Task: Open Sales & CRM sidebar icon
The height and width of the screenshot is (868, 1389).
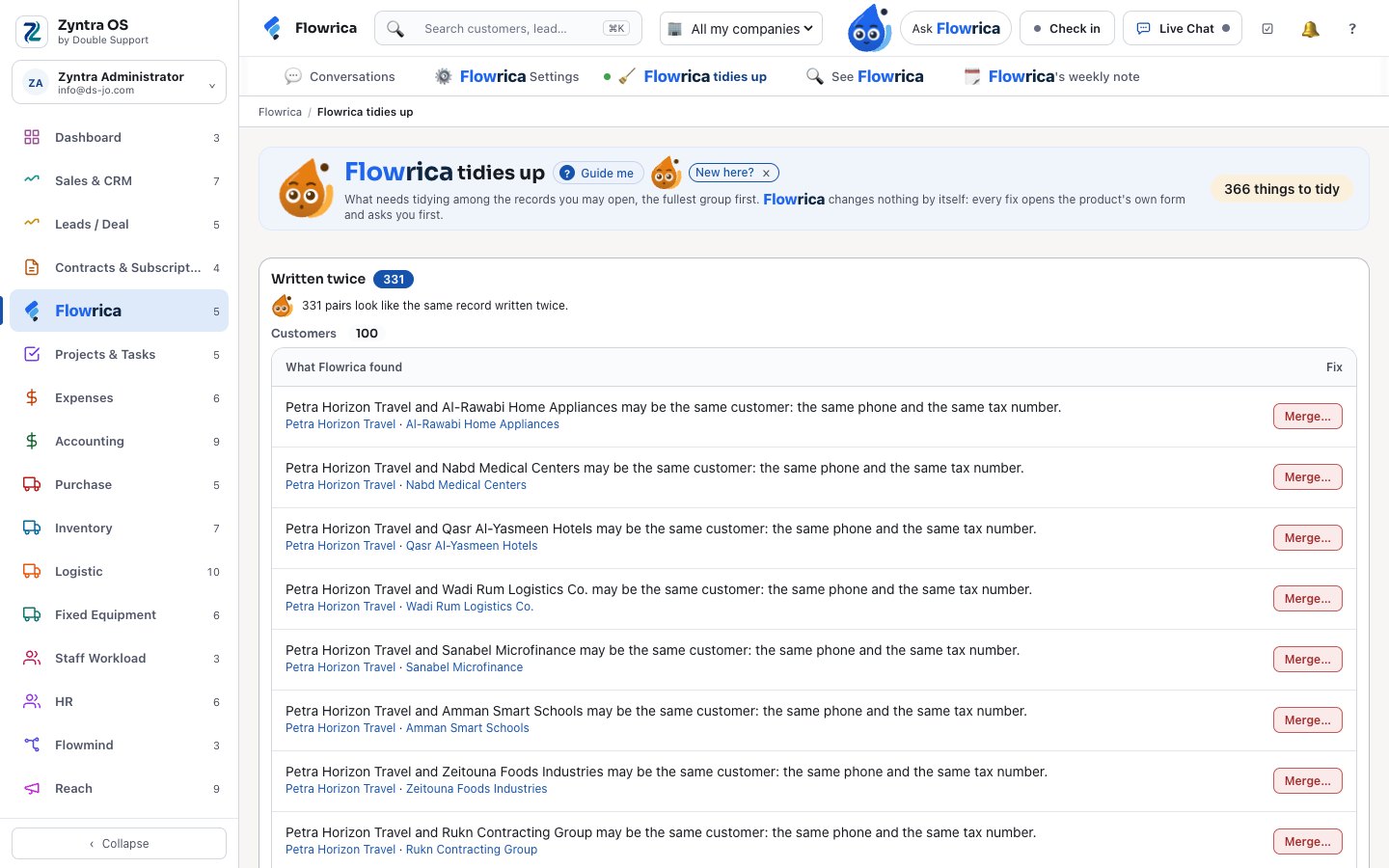Action: (x=32, y=180)
